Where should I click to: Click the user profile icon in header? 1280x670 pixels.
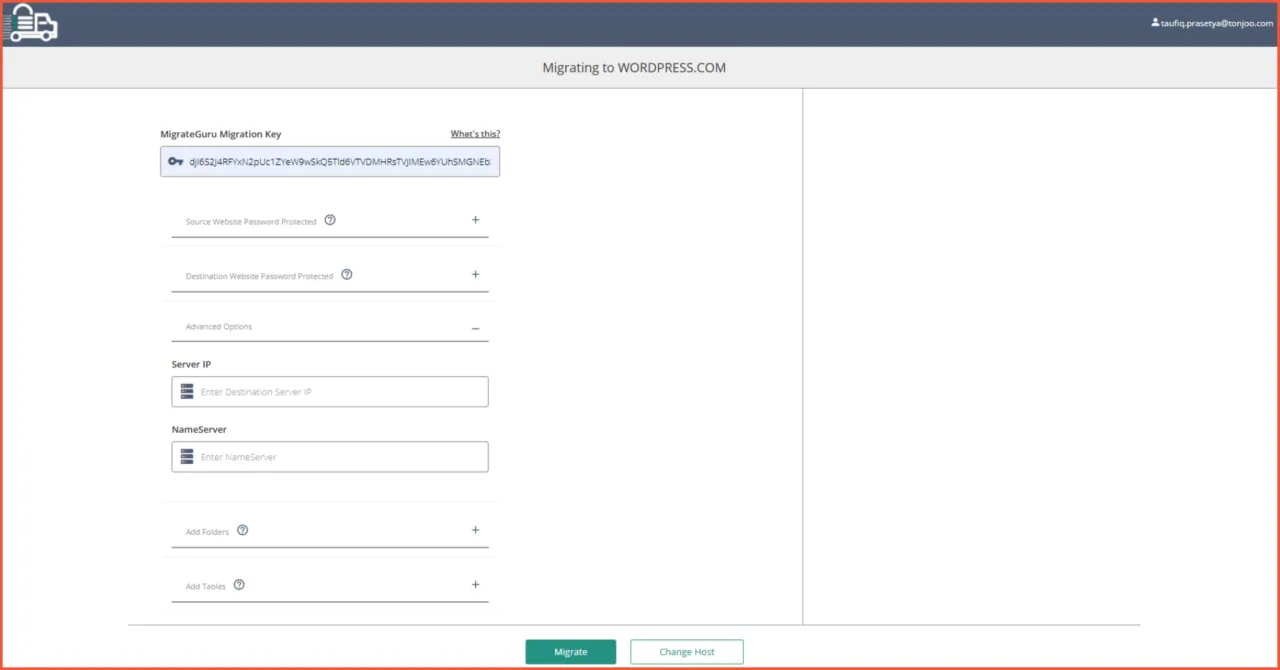tap(1155, 22)
